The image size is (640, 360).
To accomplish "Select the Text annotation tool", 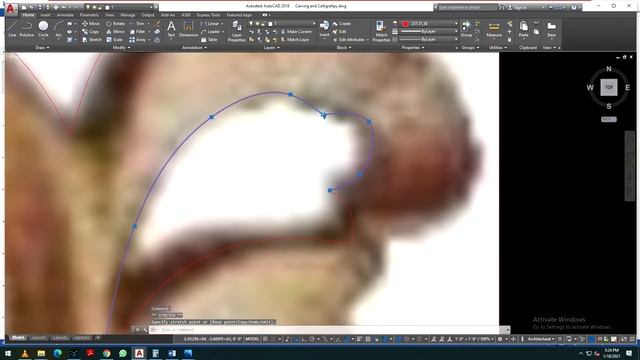I will click(171, 29).
